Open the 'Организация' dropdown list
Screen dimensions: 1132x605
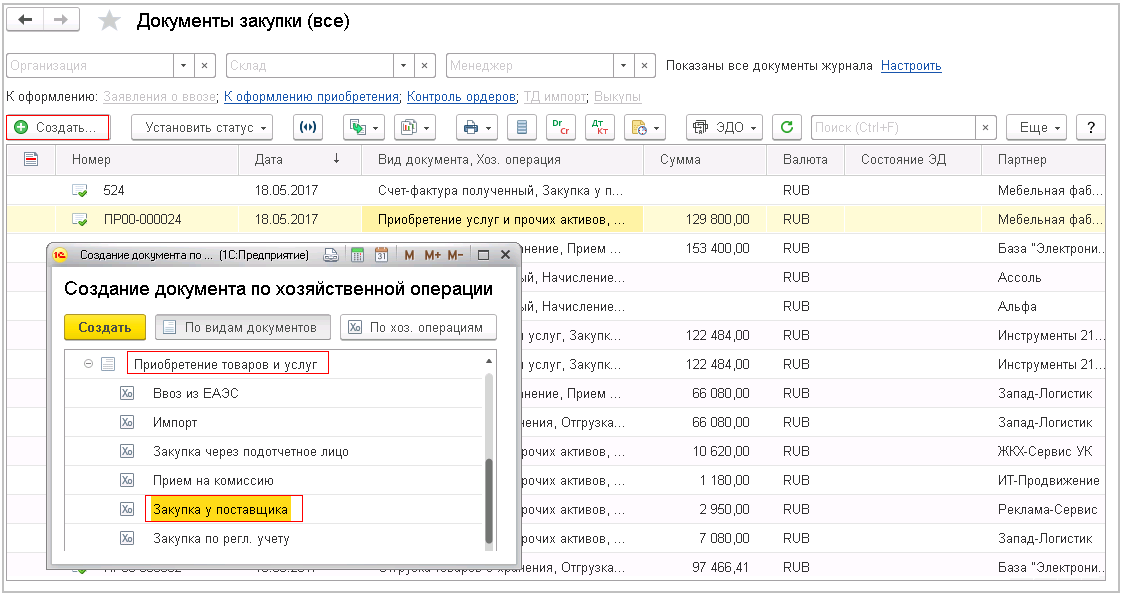(x=183, y=66)
